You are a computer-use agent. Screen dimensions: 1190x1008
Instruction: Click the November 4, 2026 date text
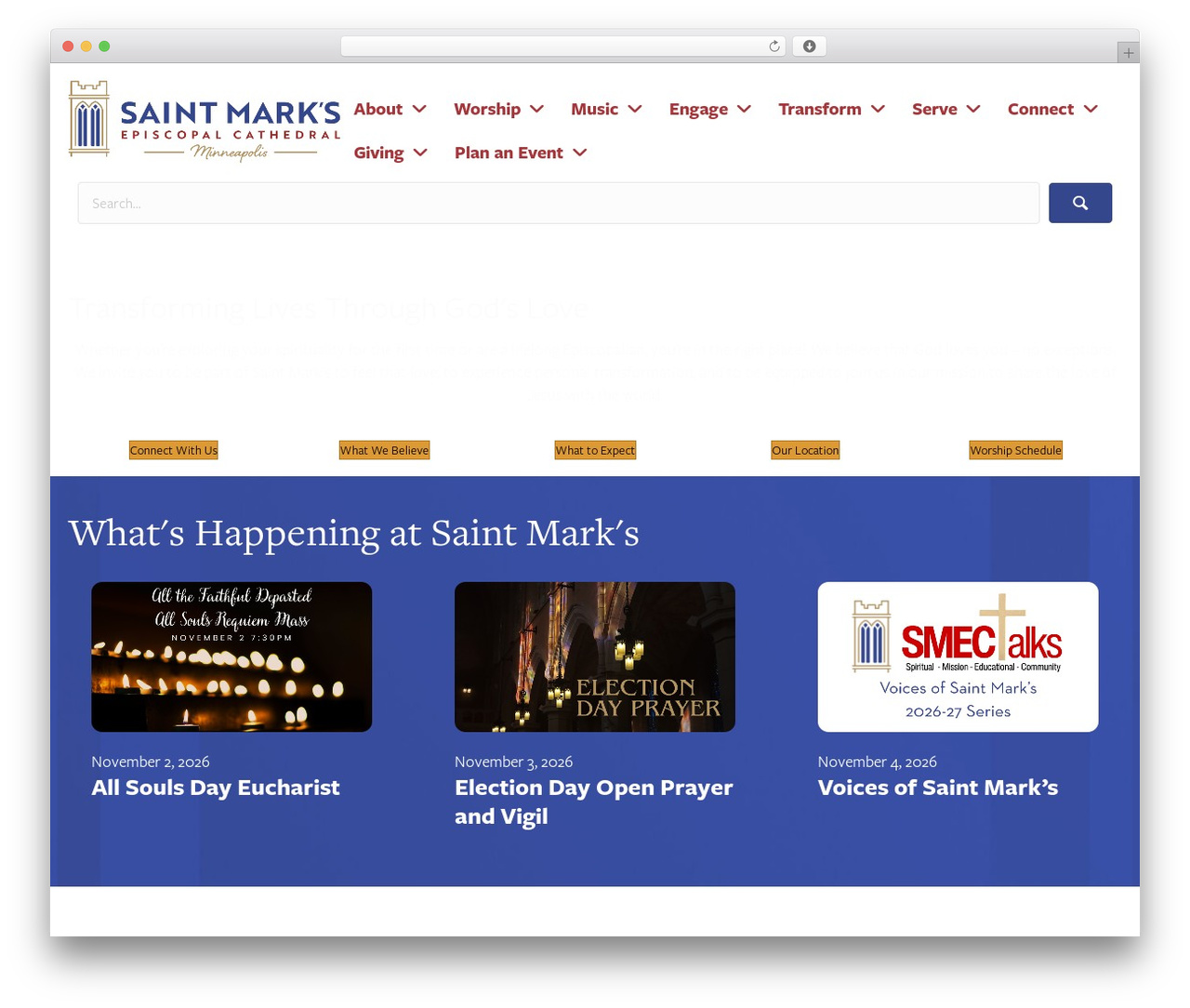(x=878, y=762)
